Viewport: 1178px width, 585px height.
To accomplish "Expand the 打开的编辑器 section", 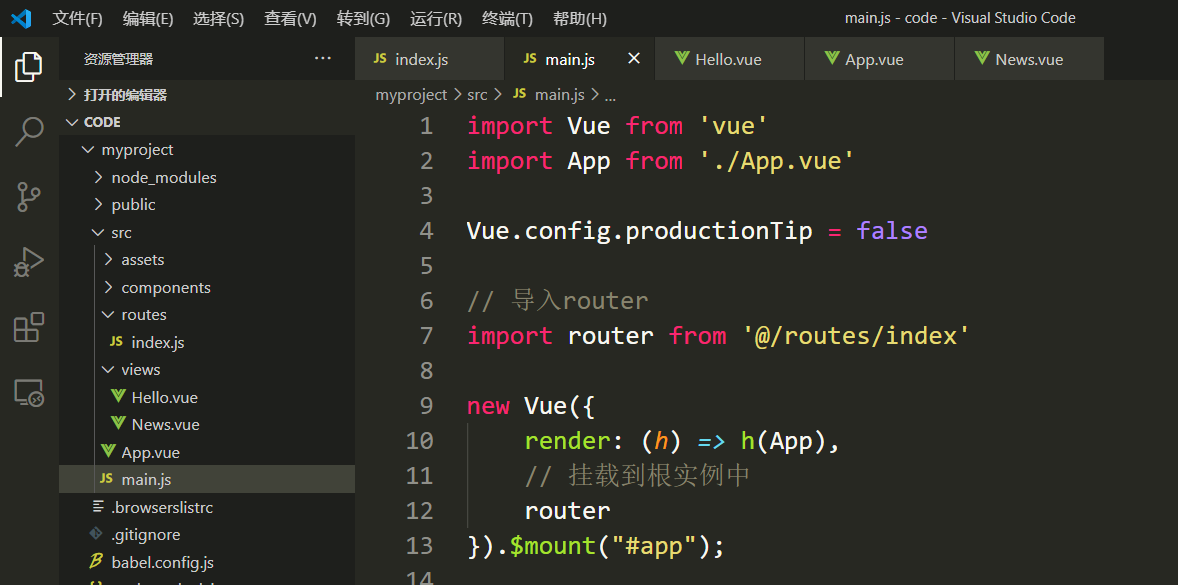I will (207, 95).
